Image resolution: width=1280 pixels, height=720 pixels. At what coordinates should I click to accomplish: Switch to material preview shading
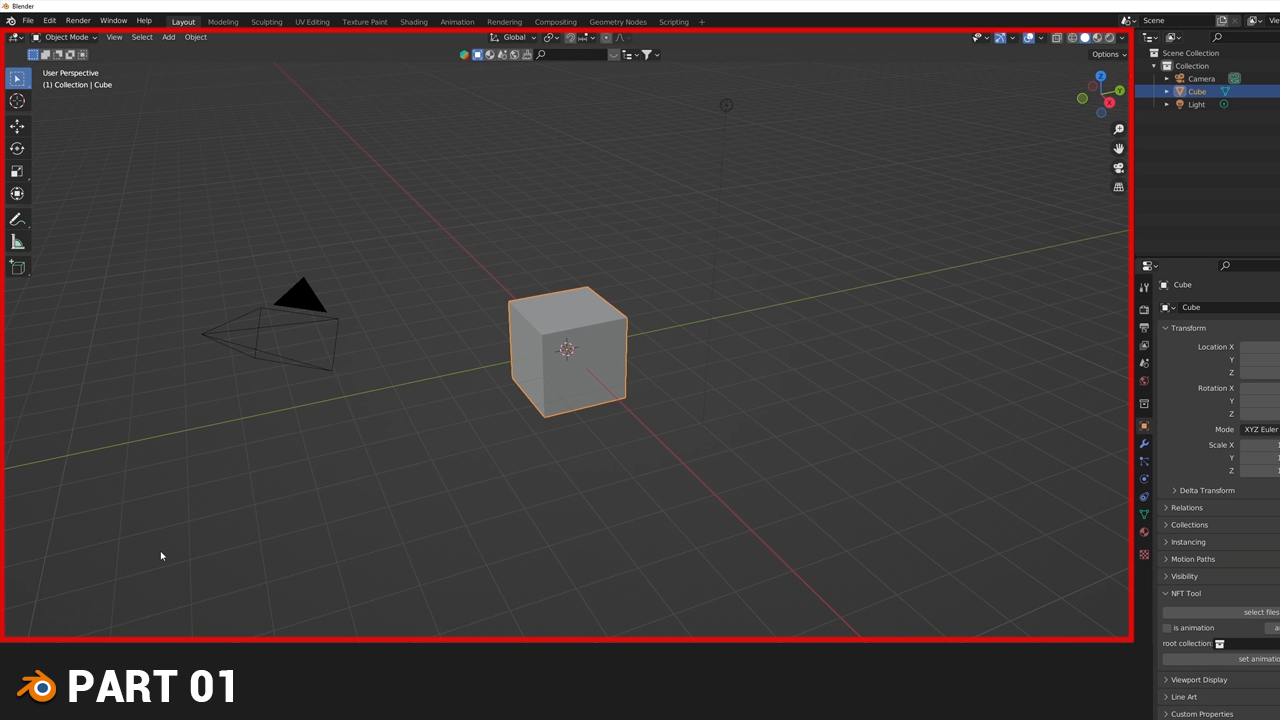point(1097,38)
